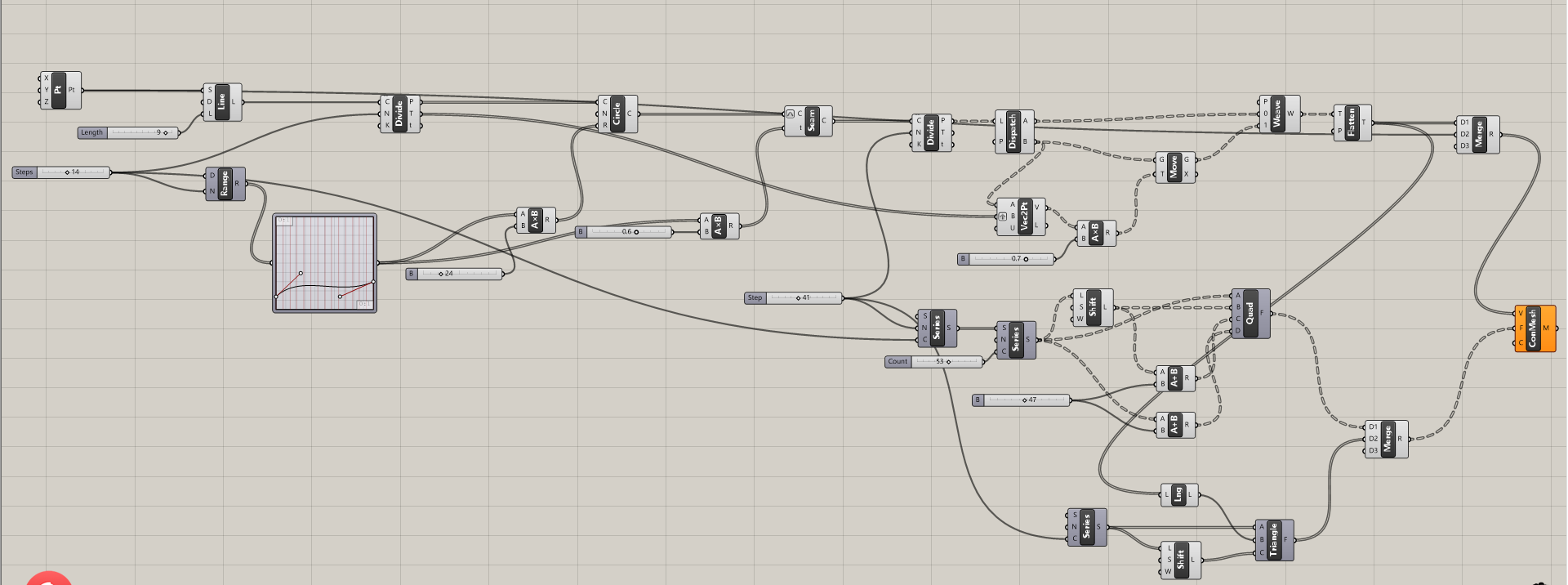Click the Line component node
This screenshot has height=585, width=1568.
[221, 102]
